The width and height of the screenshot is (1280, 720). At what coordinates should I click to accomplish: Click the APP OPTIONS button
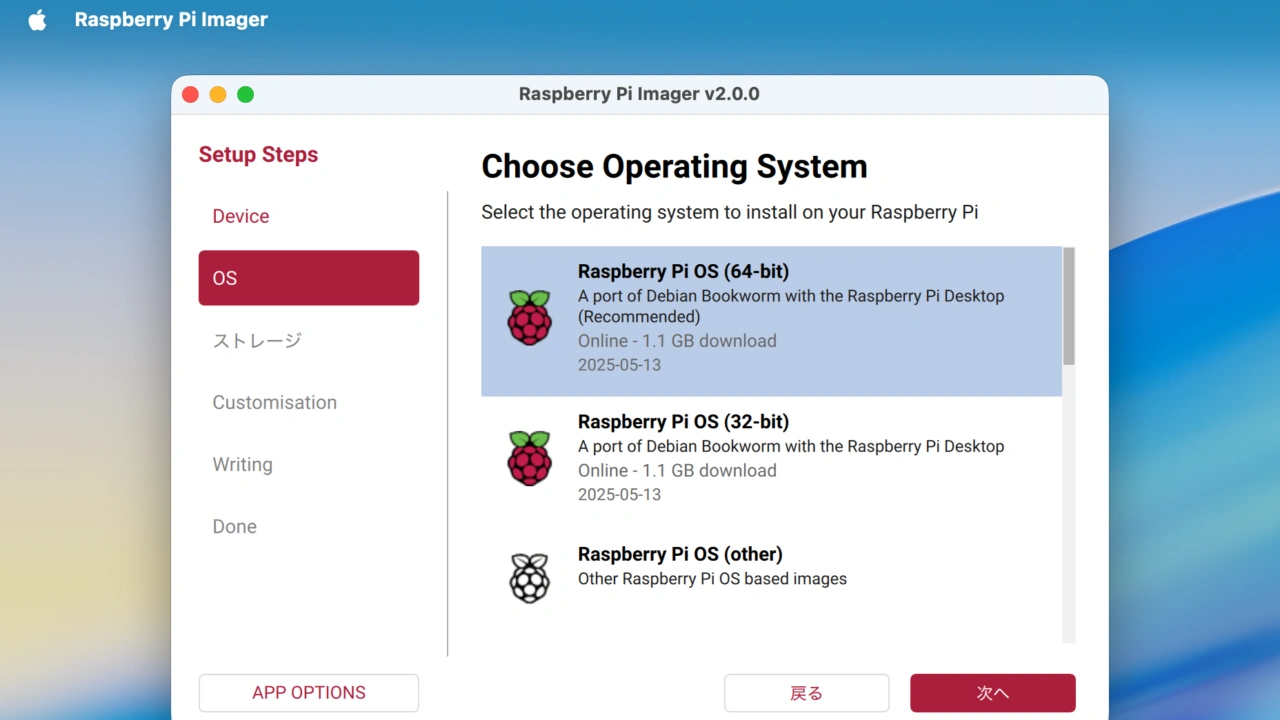pos(308,692)
